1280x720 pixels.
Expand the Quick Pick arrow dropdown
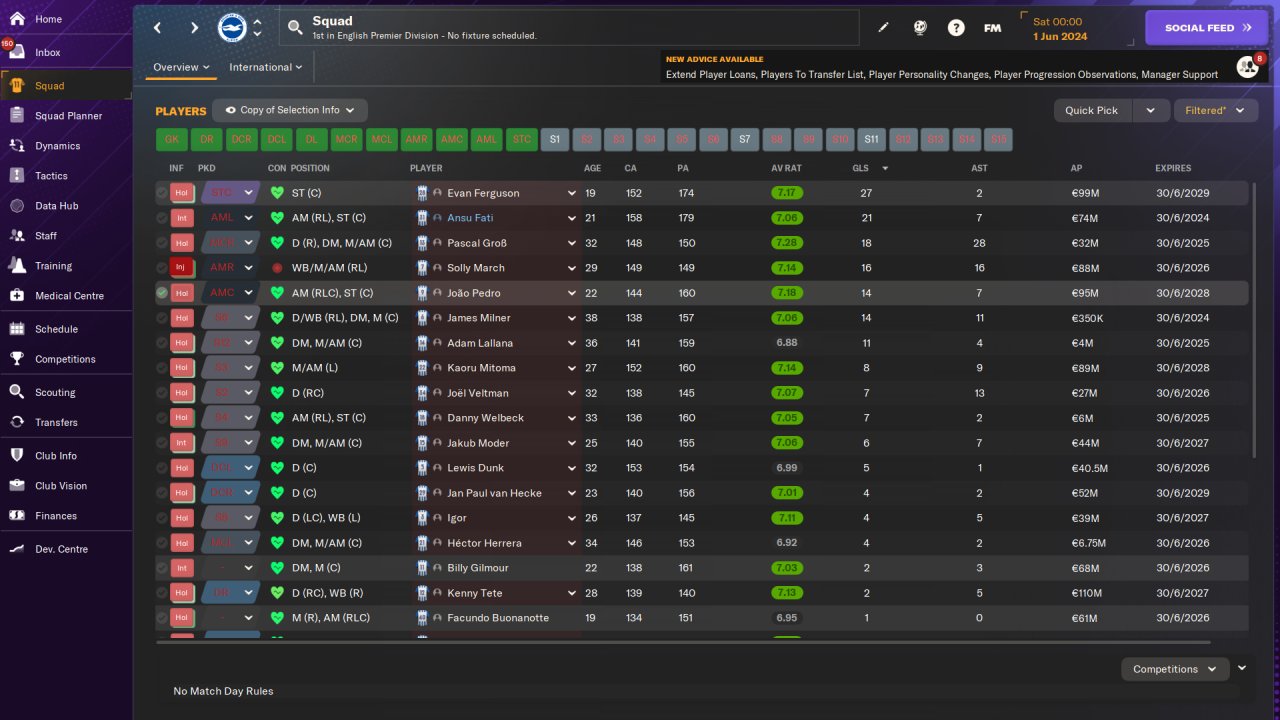(1150, 110)
